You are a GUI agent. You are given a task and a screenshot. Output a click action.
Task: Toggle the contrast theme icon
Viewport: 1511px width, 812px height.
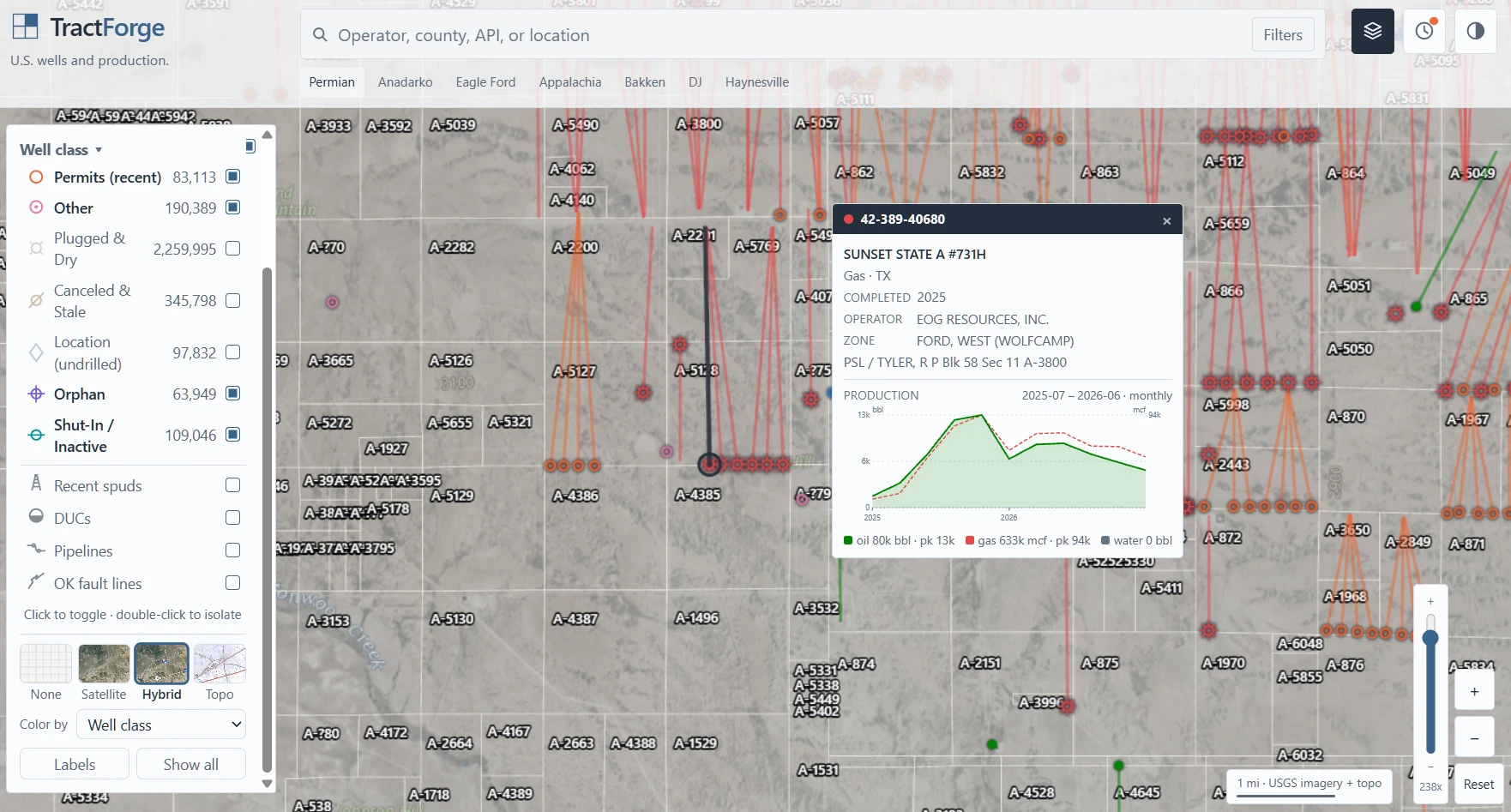click(1476, 32)
